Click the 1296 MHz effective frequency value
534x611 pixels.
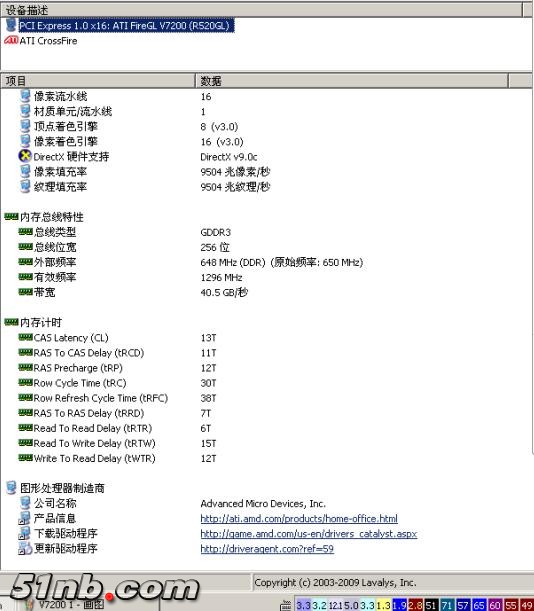coord(221,277)
